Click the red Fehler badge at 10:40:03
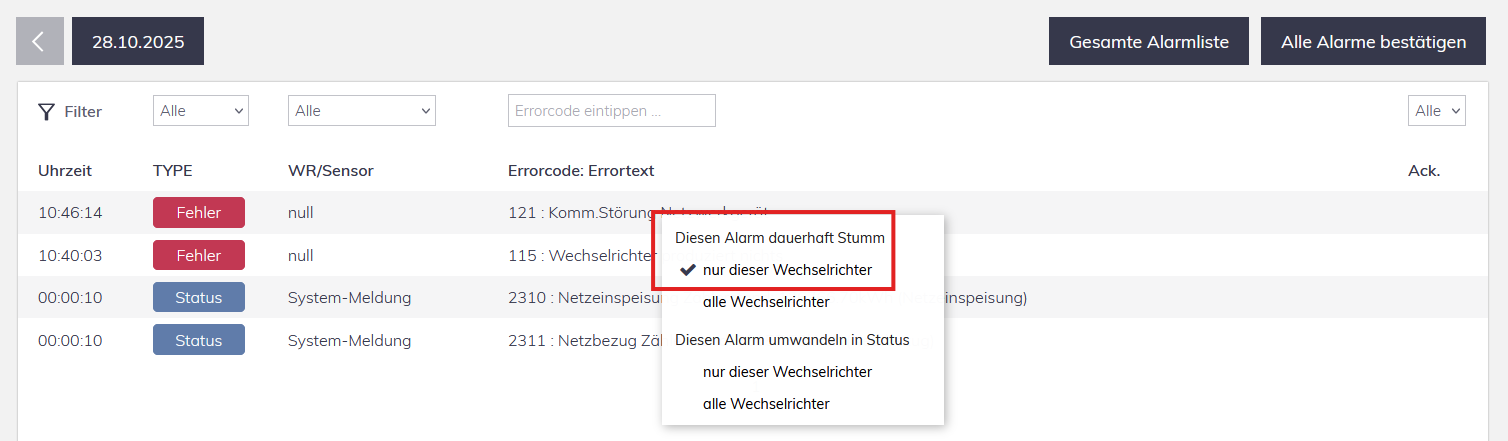 [199, 255]
